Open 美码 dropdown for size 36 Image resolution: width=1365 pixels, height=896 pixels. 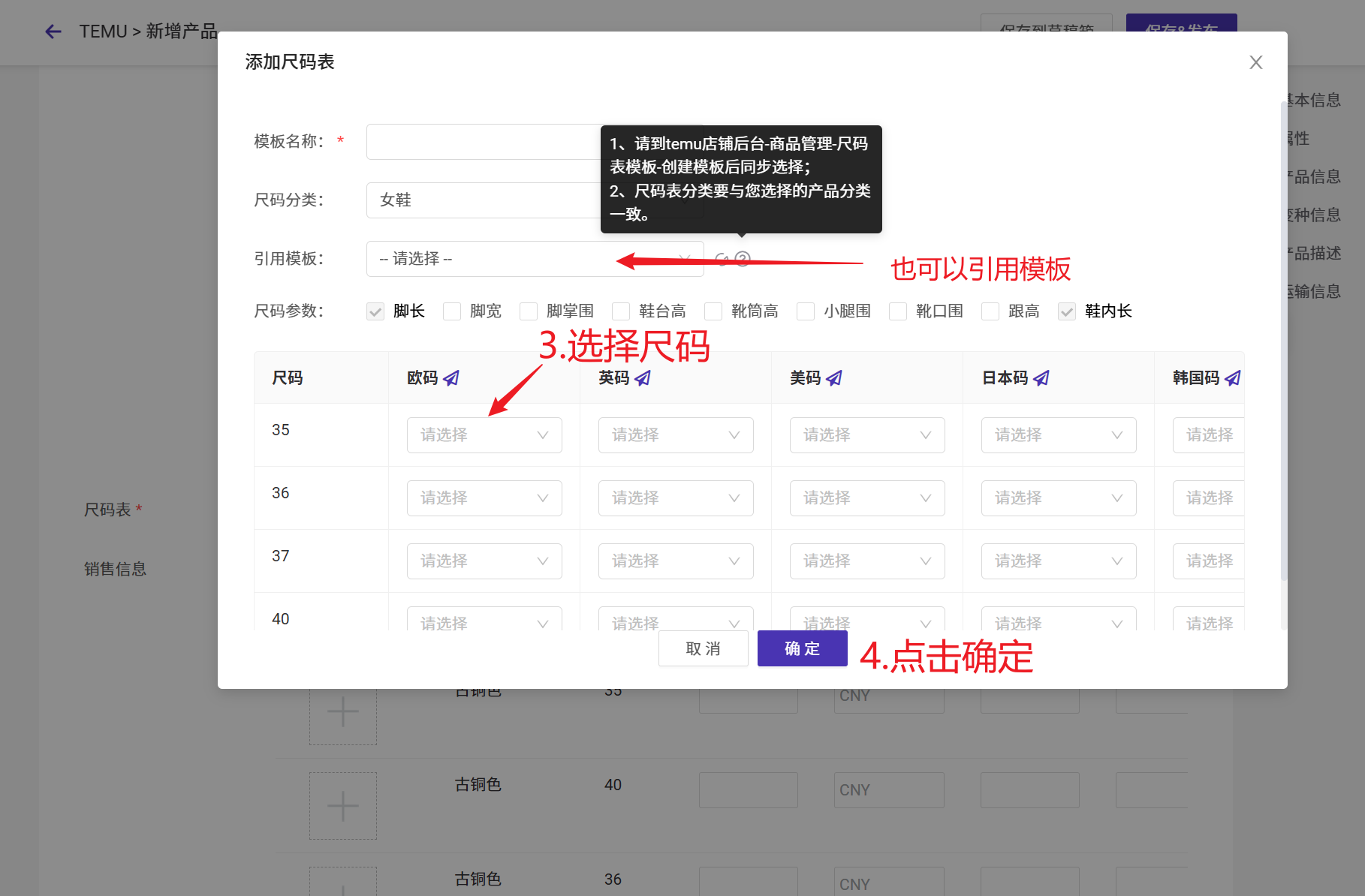point(867,498)
